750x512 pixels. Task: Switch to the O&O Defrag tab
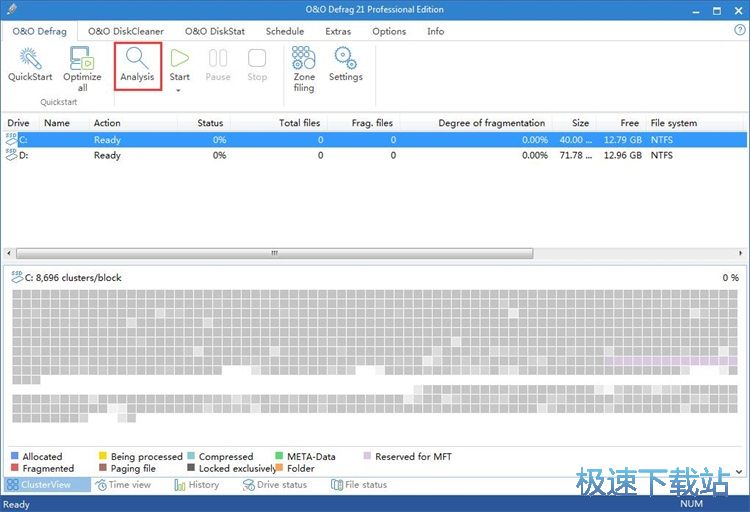(39, 31)
